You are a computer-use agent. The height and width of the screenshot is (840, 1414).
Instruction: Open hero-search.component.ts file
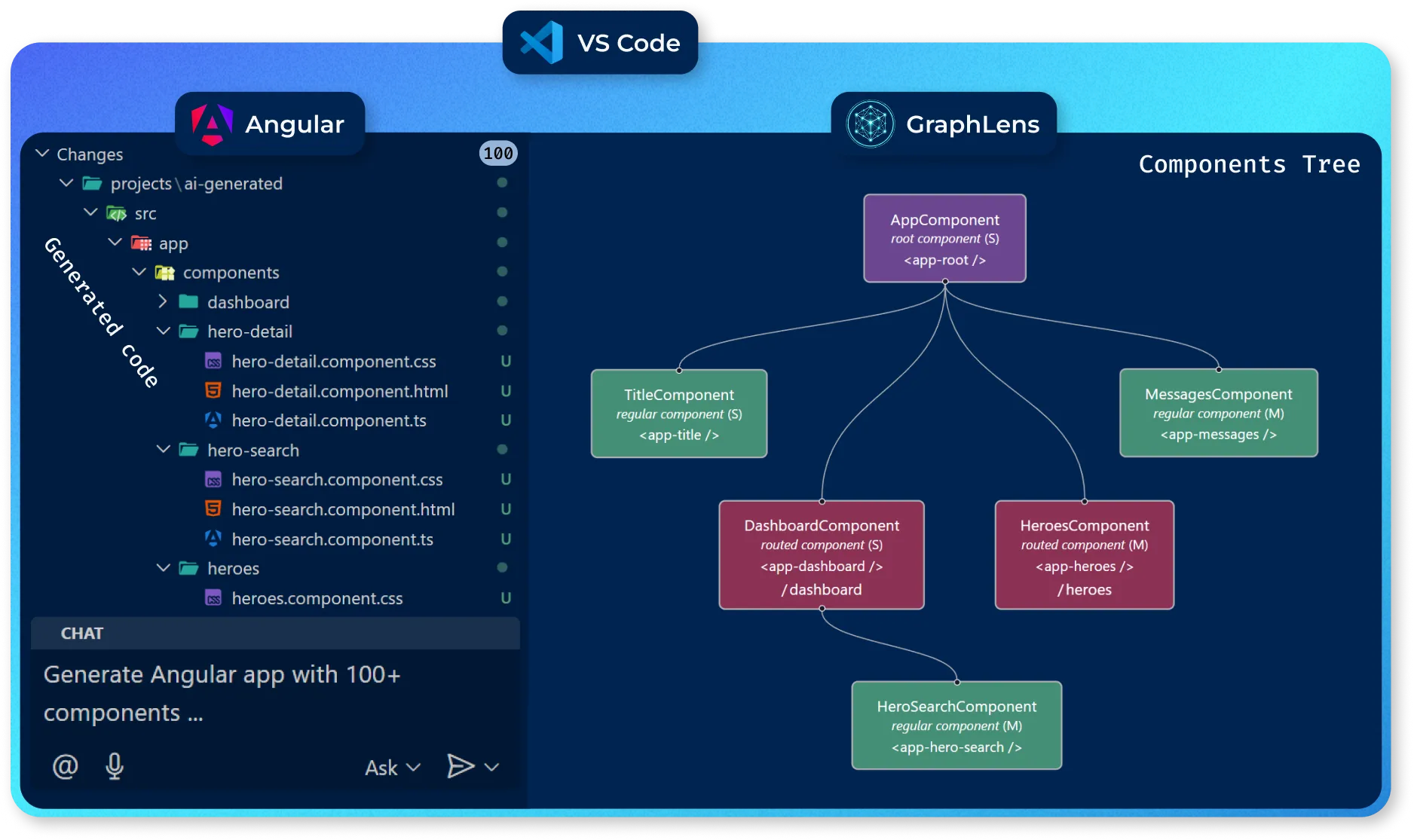point(332,539)
